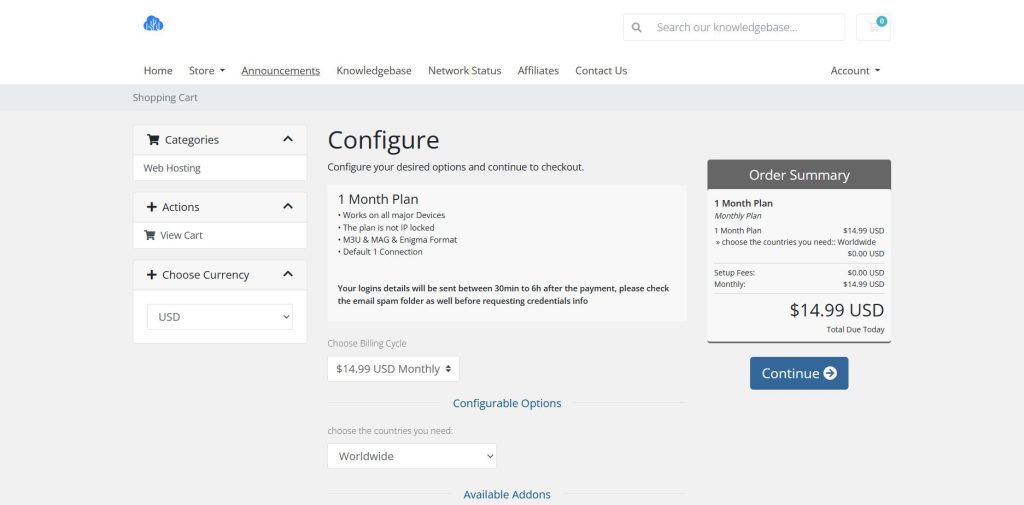1024x505 pixels.
Task: Collapse the Choose Currency panel chevron
Action: (288, 275)
